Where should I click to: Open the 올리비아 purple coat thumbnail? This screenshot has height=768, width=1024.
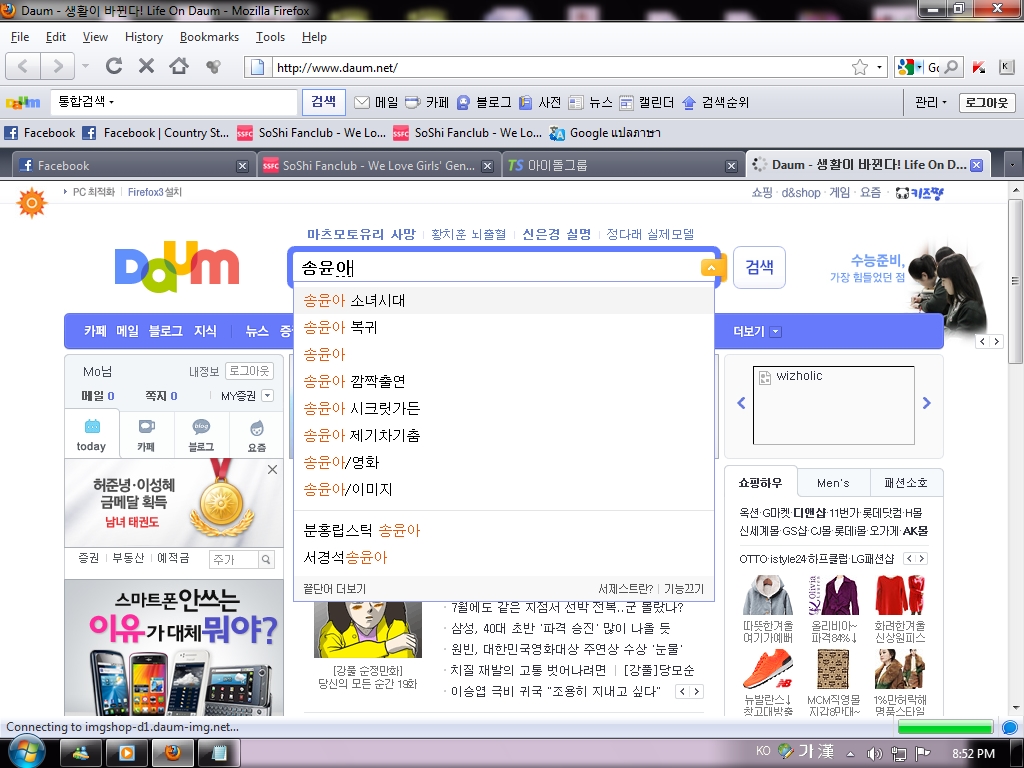(833, 595)
